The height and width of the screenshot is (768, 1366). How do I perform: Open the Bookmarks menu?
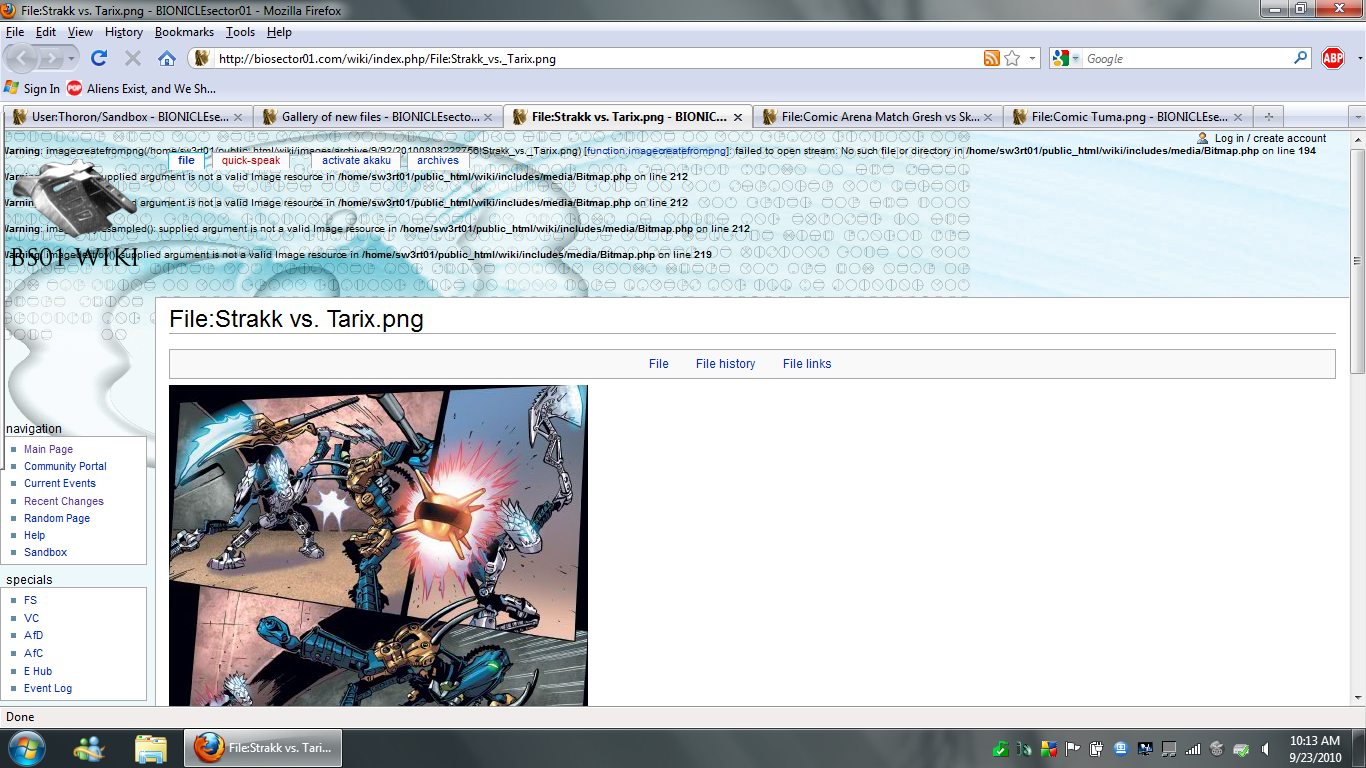tap(184, 32)
